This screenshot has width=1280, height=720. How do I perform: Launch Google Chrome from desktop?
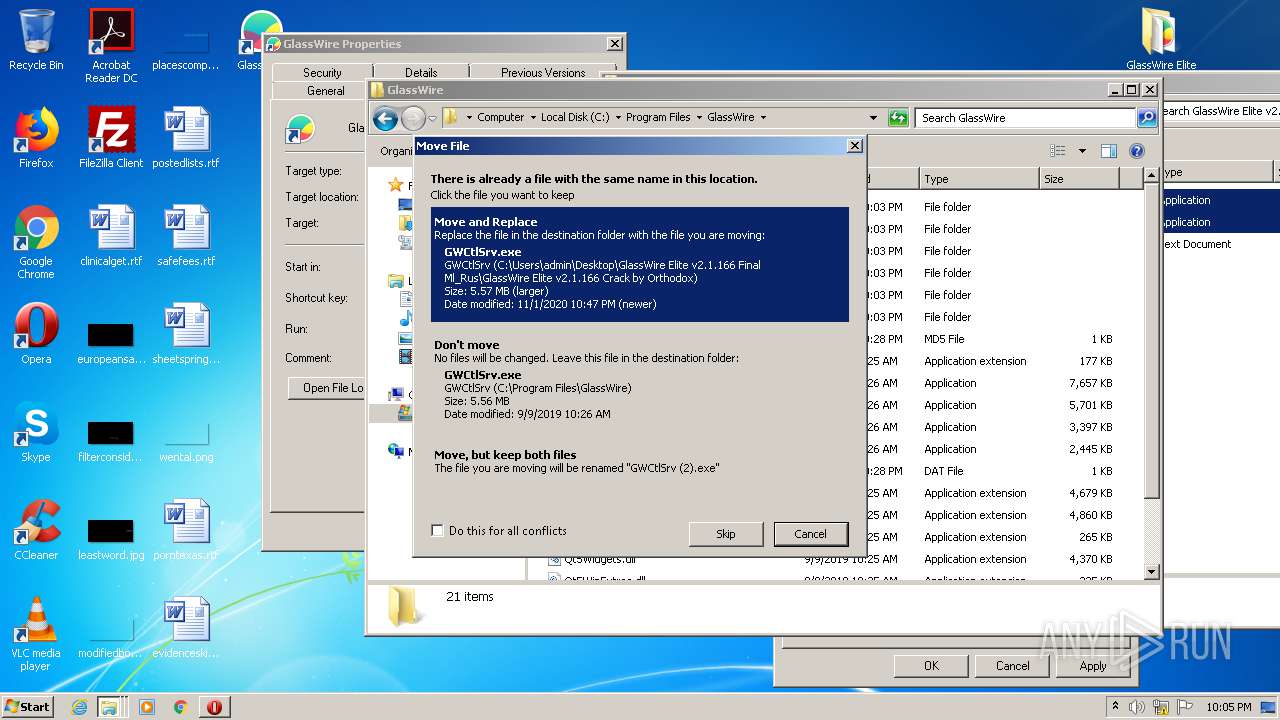[x=36, y=243]
